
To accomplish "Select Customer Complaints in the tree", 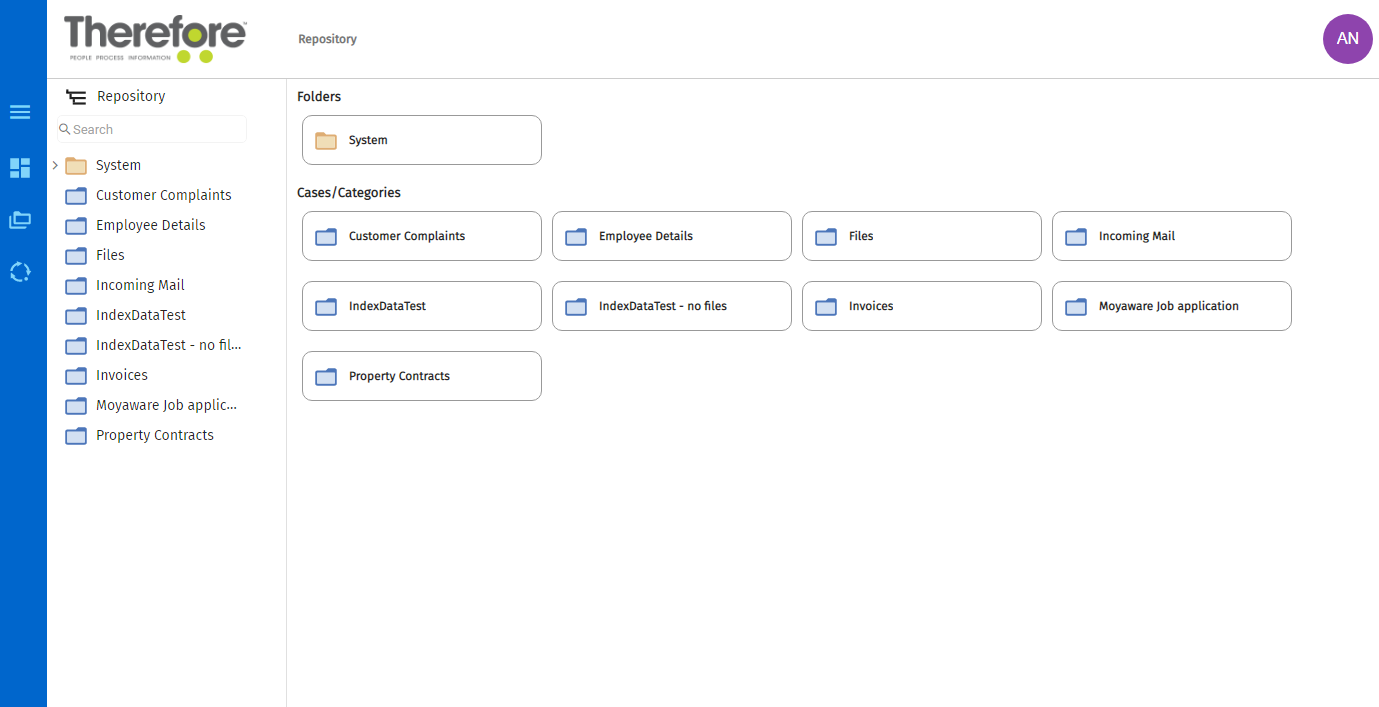I will (x=163, y=195).
